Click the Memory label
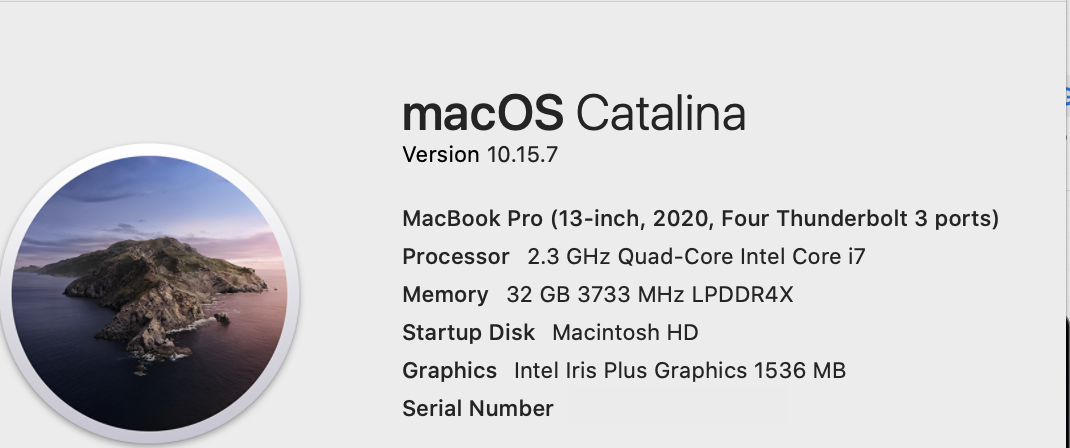 (445, 295)
